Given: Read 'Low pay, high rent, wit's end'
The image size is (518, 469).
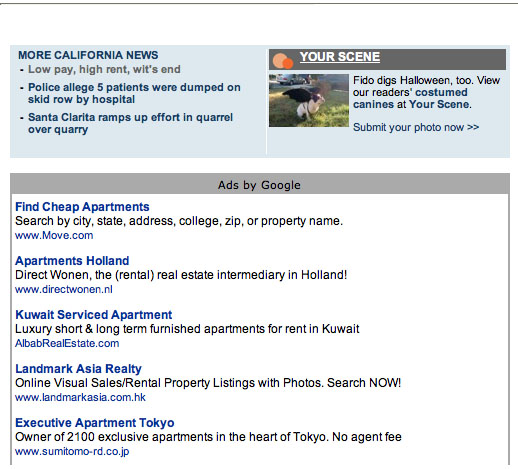Looking at the screenshot, I should point(104,69).
